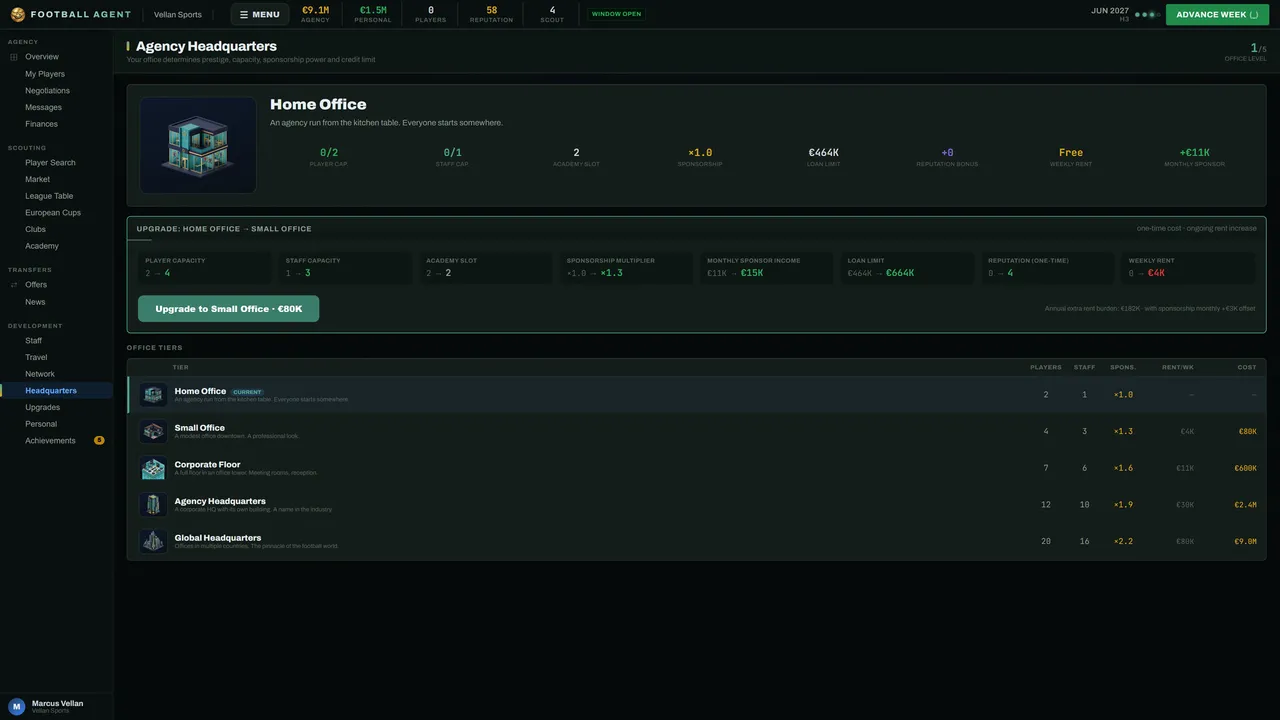Upgrade to Small Office for €80K
Viewport: 1280px width, 720px height.
(229, 309)
